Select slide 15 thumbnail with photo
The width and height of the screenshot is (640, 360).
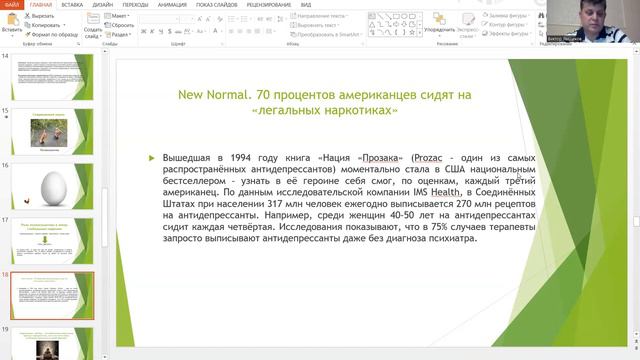[52, 132]
